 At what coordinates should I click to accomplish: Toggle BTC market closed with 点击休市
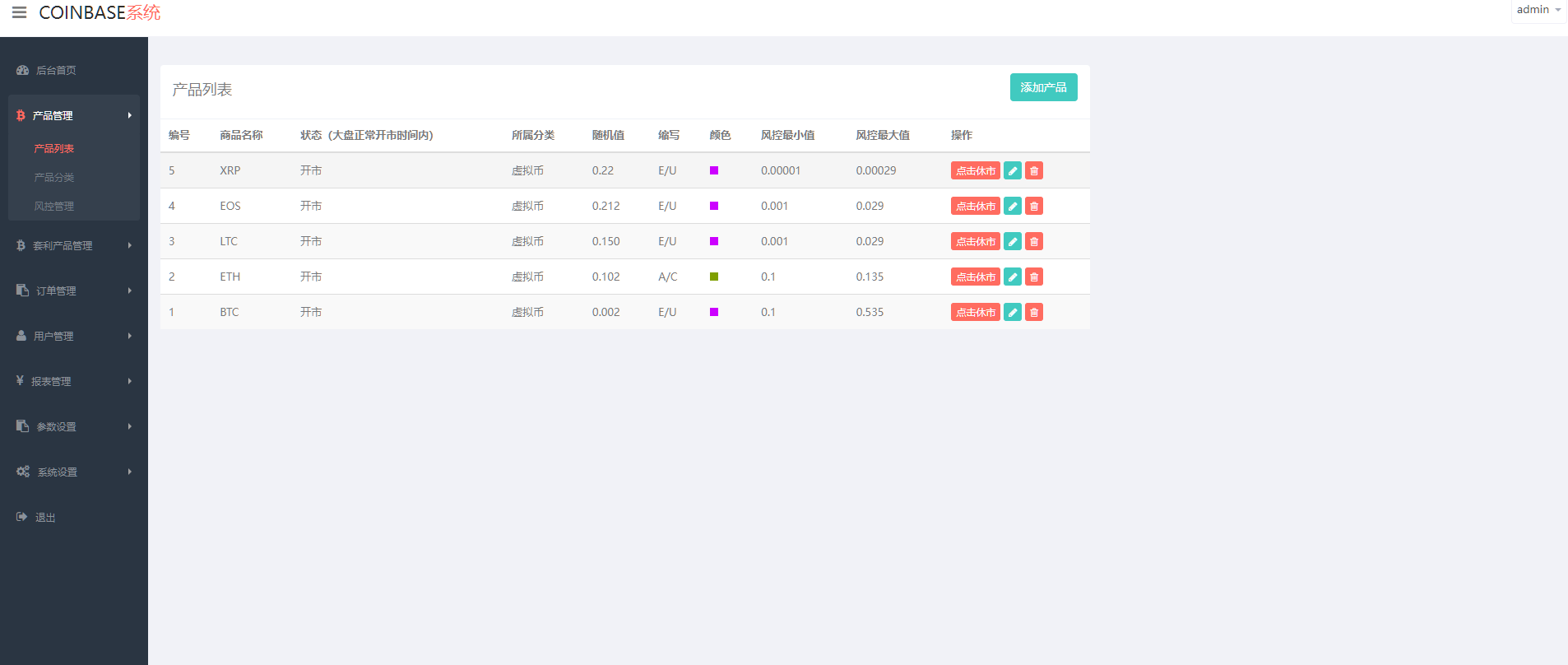(975, 312)
